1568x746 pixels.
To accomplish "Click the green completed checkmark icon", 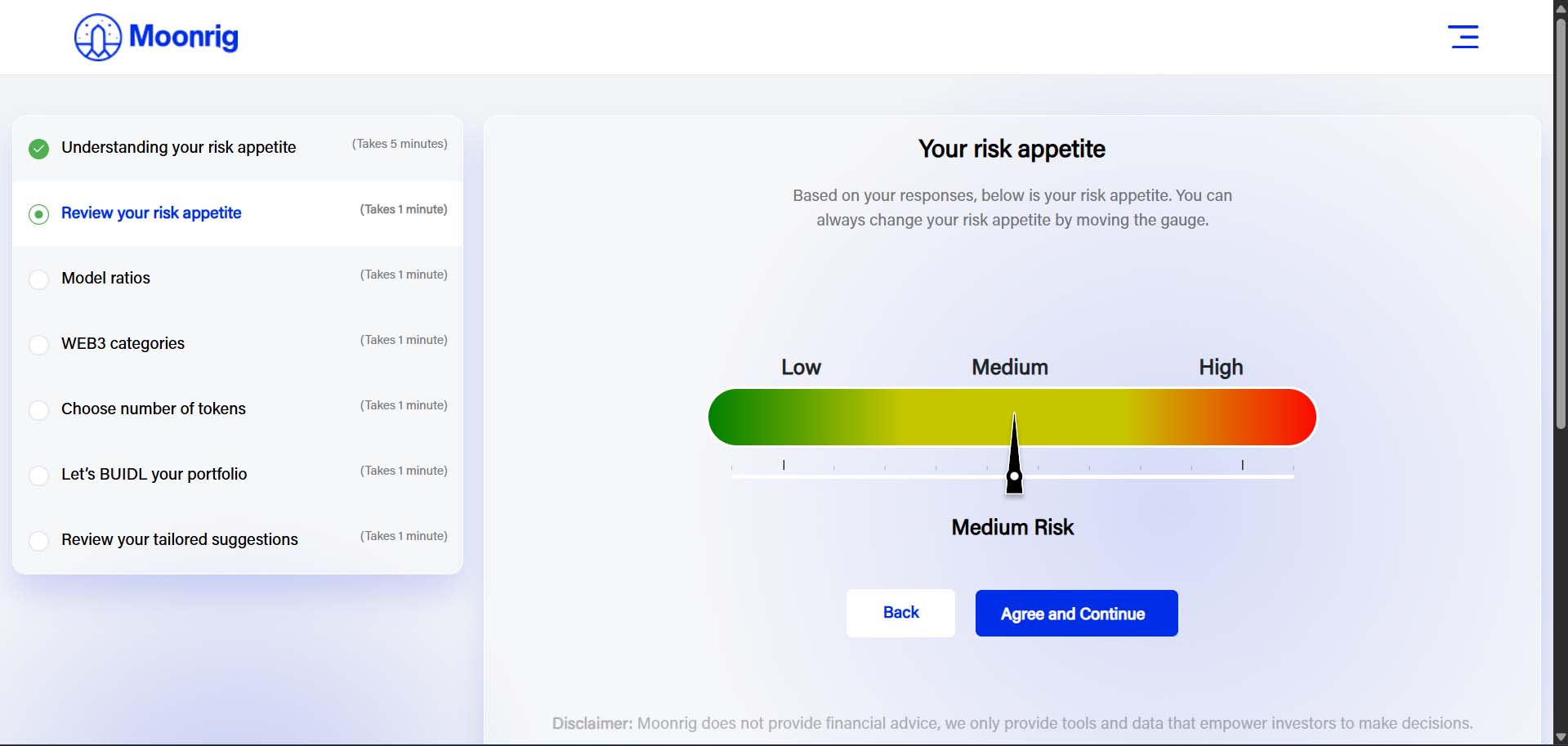I will pos(38,149).
